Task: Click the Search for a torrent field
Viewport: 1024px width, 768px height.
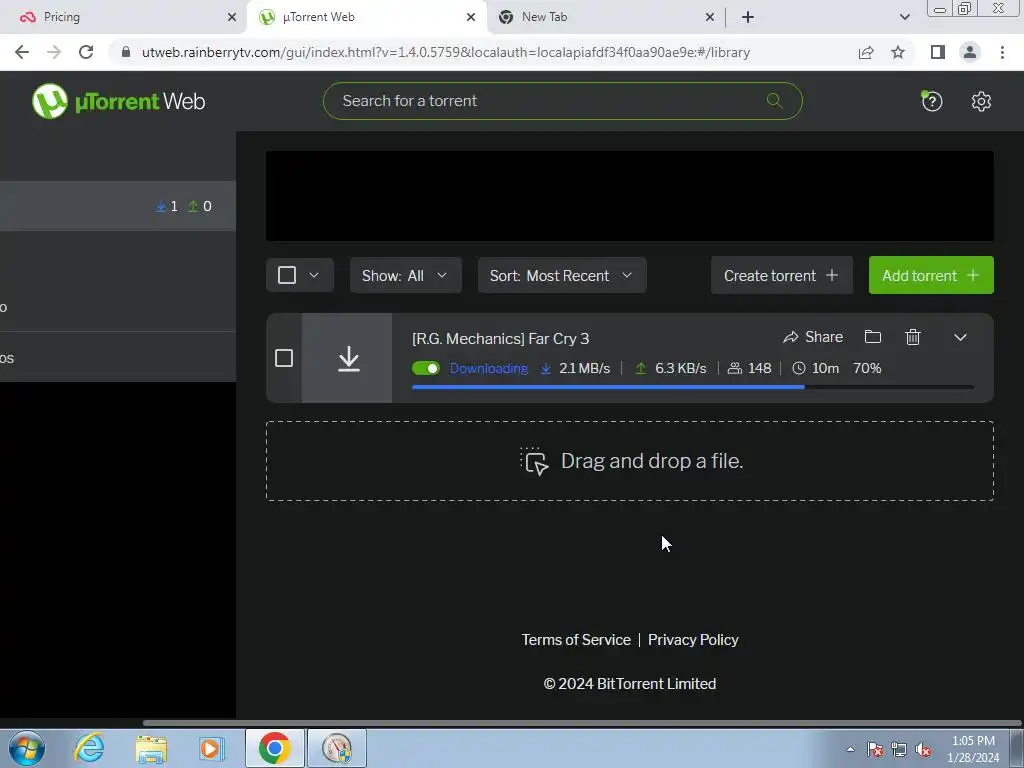Action: point(562,101)
